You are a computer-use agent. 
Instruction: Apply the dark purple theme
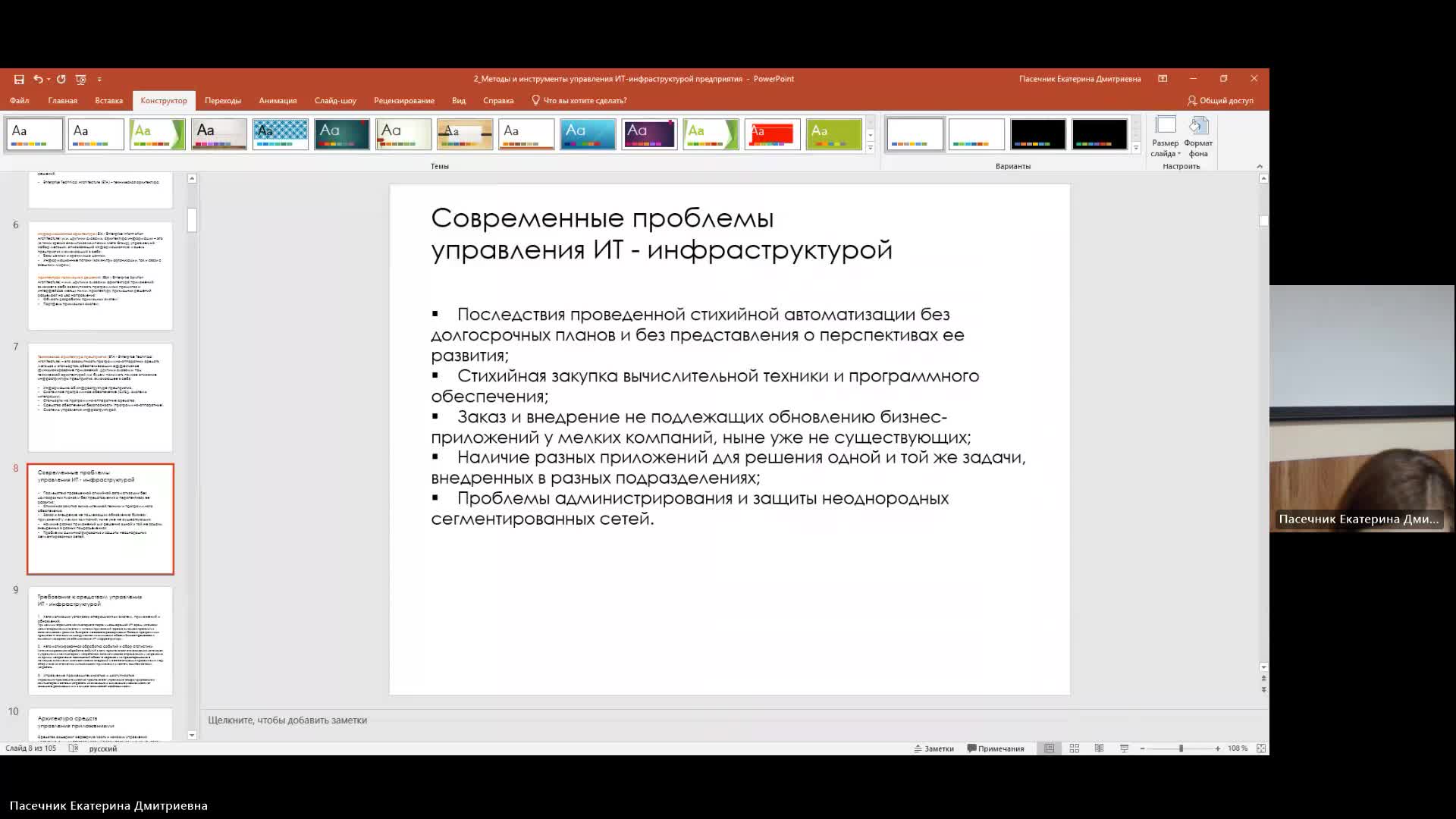[x=649, y=134]
